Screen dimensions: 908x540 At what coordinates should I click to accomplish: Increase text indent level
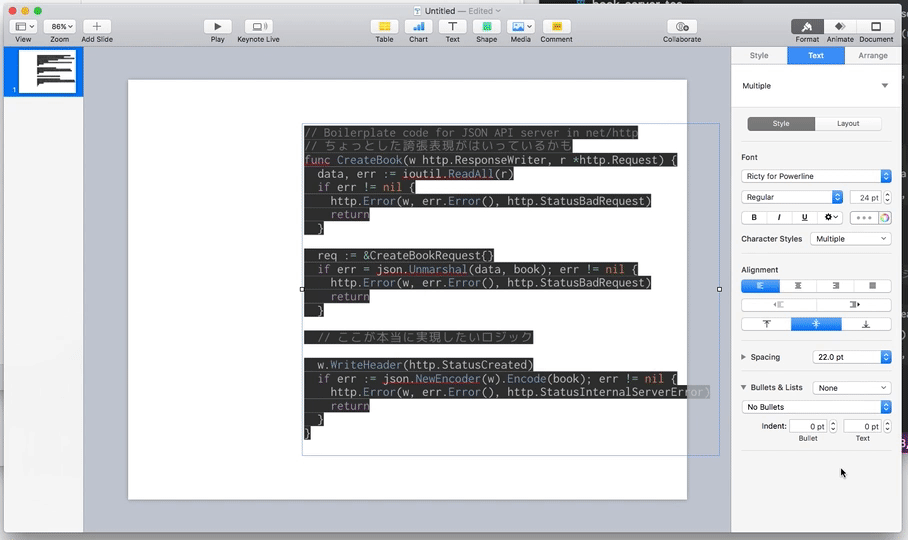point(854,304)
